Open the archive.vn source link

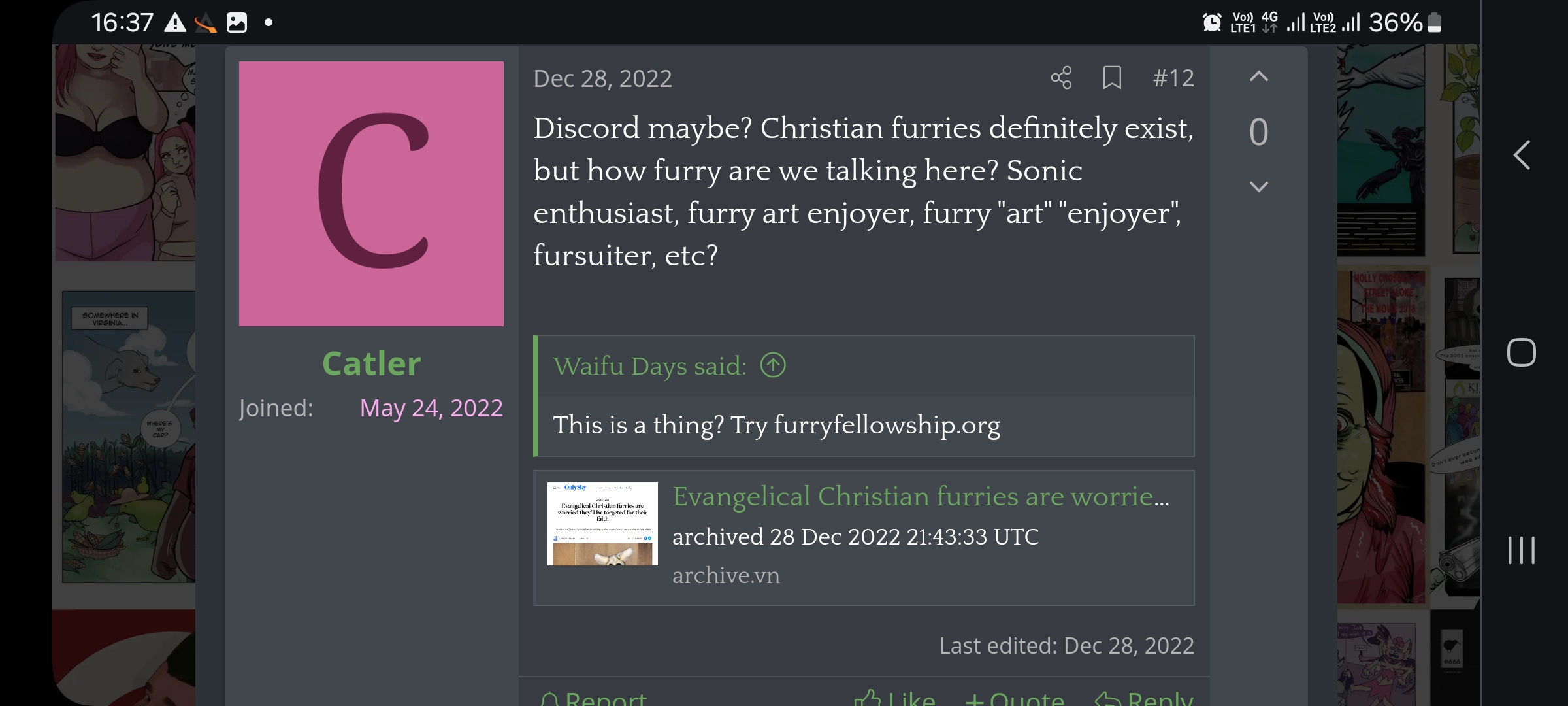[726, 575]
